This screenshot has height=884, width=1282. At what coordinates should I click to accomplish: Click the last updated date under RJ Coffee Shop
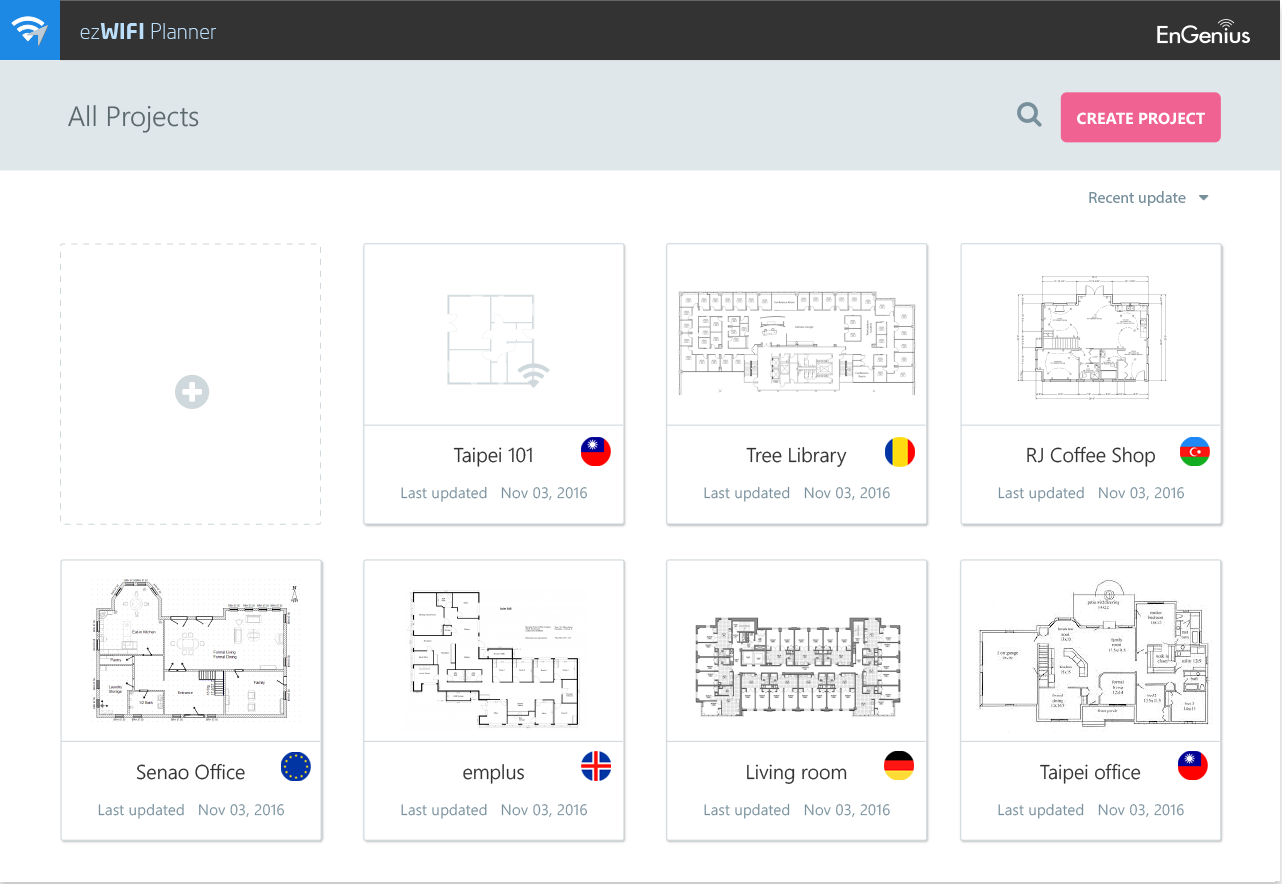(x=1141, y=493)
